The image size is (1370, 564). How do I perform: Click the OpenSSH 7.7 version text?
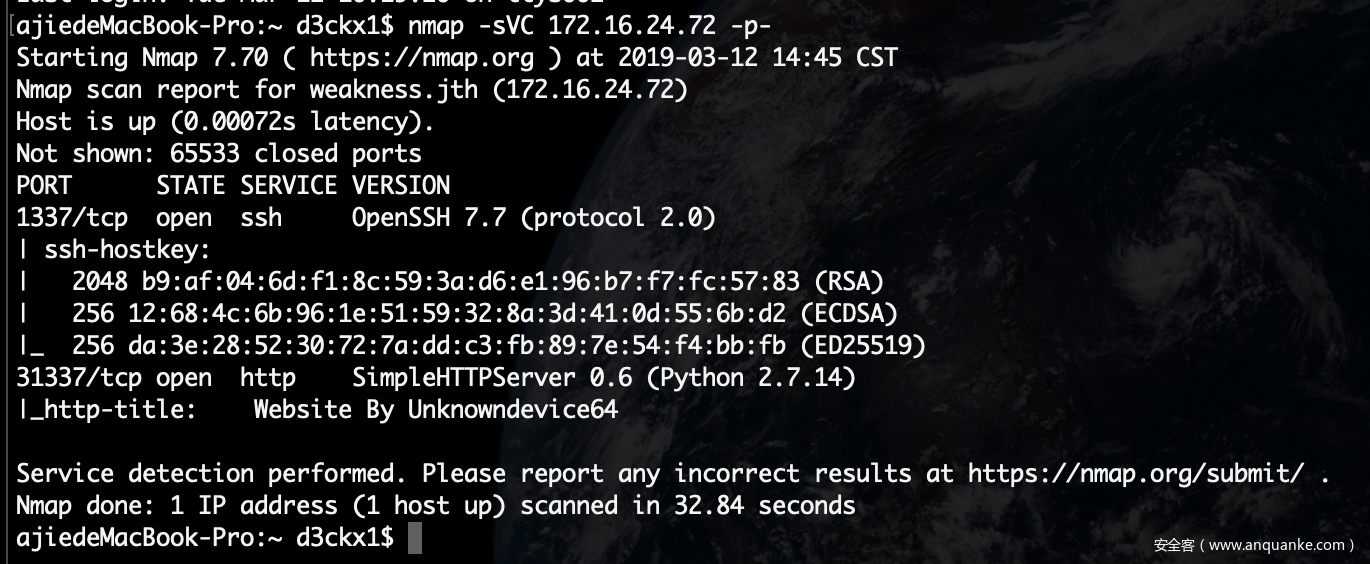428,217
